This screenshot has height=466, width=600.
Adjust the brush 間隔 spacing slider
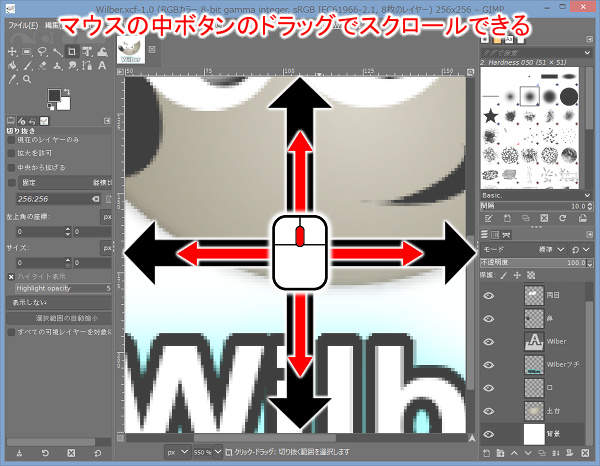536,206
